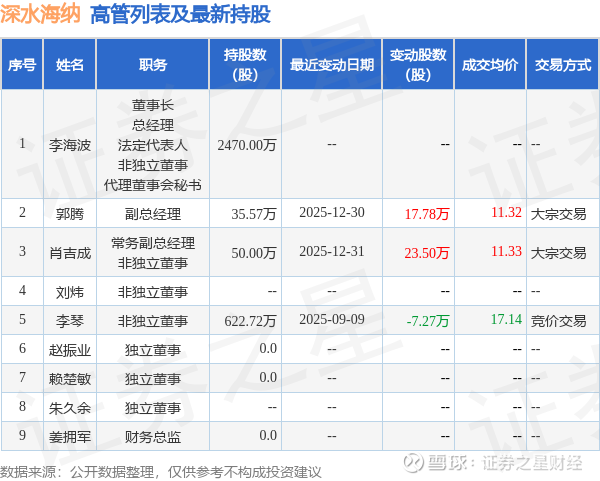600x481 pixels.
Task: Select the 成交均价 column header
Action: (490, 65)
